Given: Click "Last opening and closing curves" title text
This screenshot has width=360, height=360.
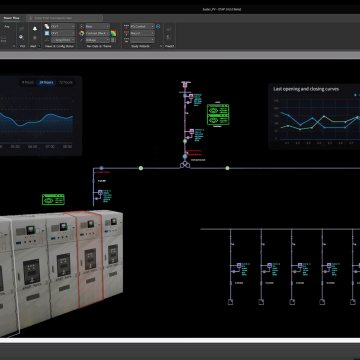Looking at the screenshot, I should (306, 89).
